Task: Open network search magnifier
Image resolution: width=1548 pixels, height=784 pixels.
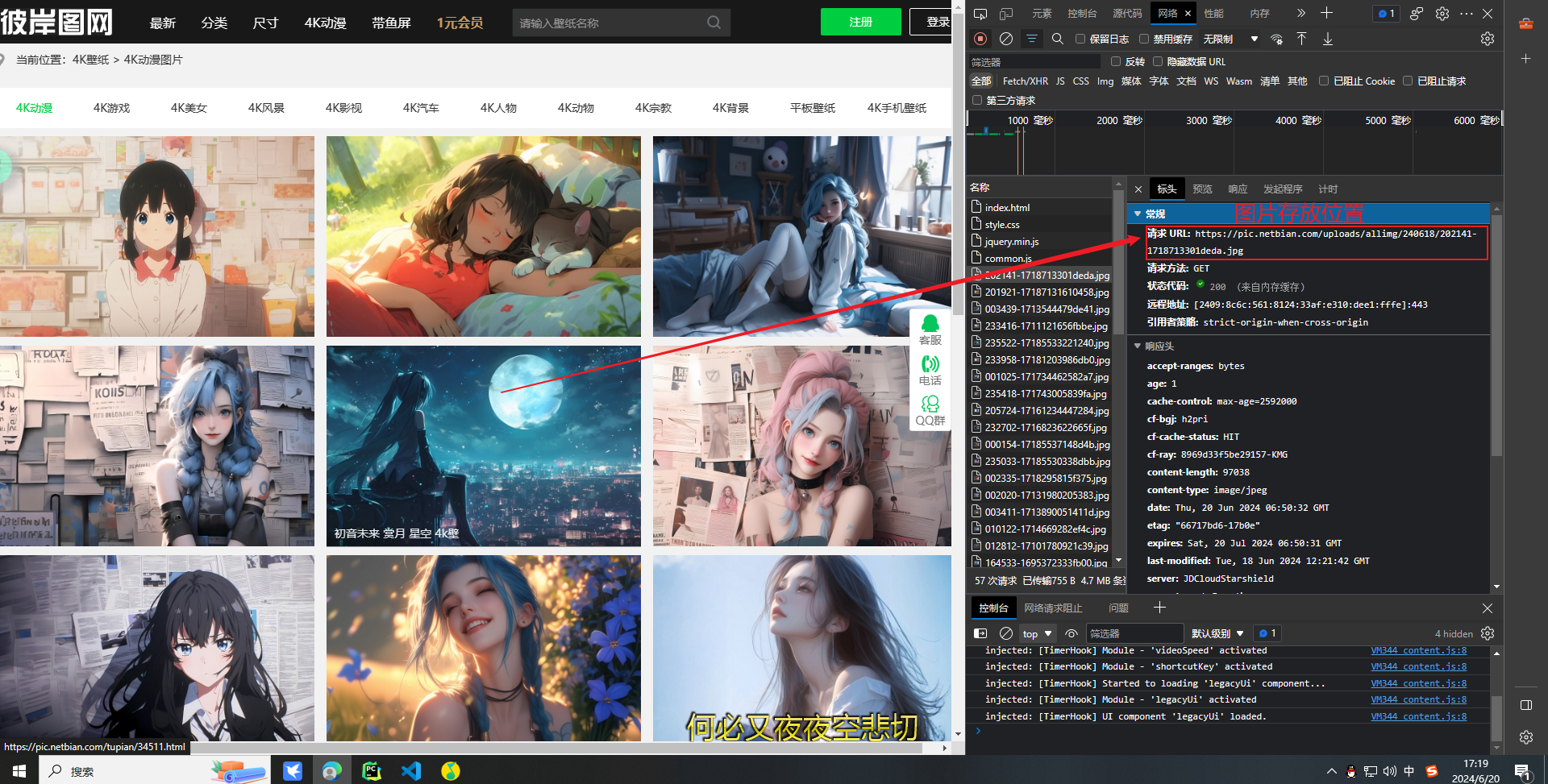Action: tap(1058, 39)
